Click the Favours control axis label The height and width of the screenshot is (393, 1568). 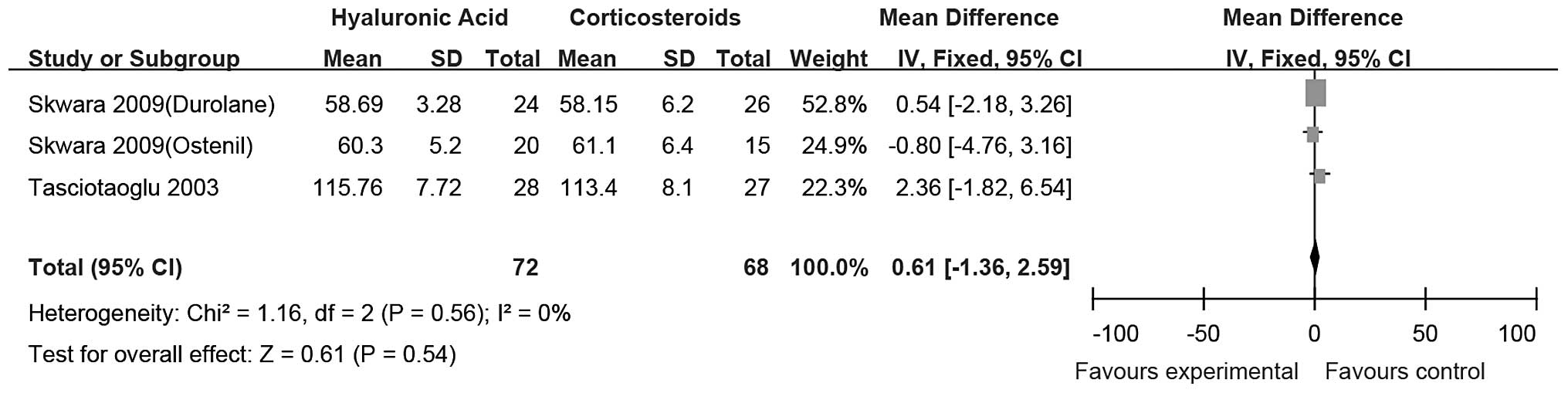(x=1404, y=371)
